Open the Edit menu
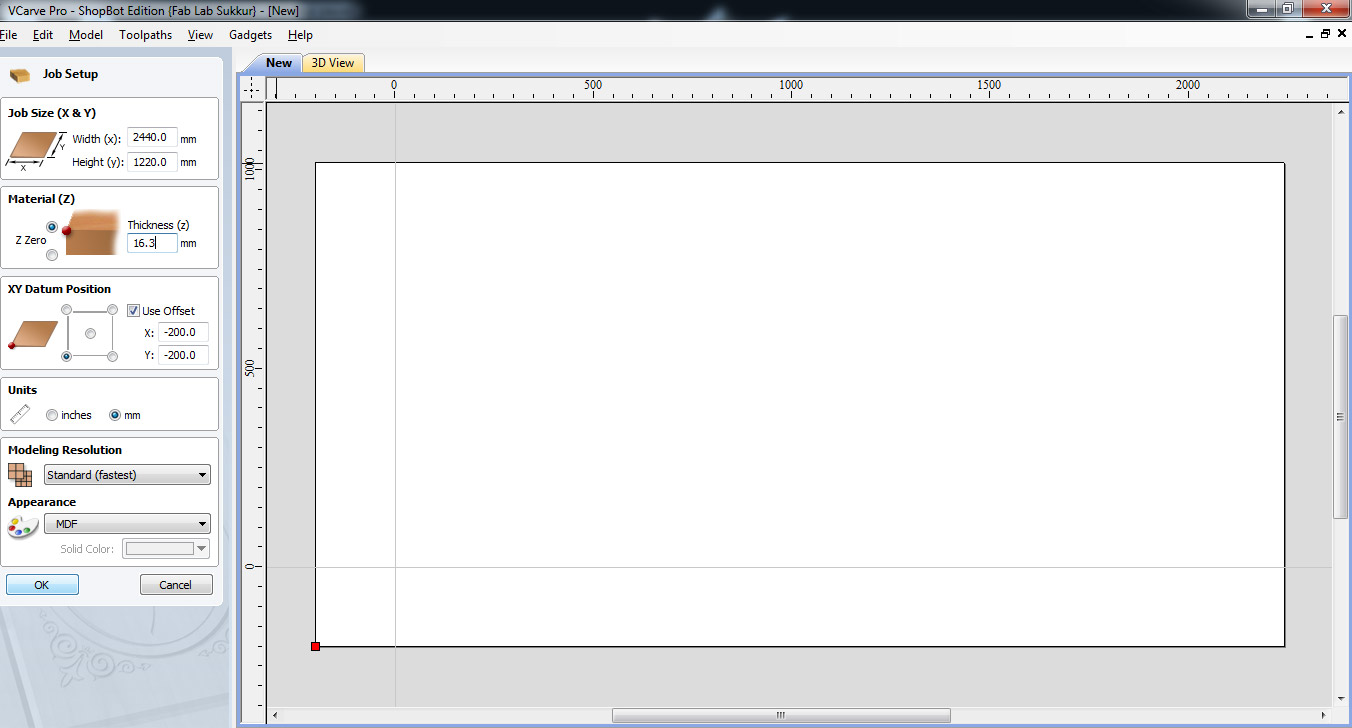Viewport: 1352px width, 728px height. coord(43,35)
